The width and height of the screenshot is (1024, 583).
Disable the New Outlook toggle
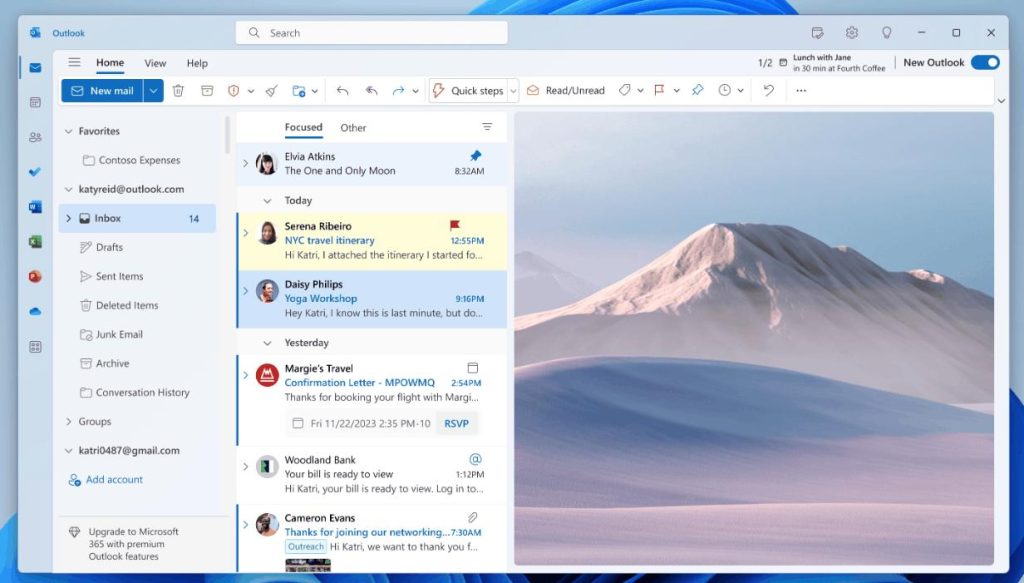(x=985, y=61)
